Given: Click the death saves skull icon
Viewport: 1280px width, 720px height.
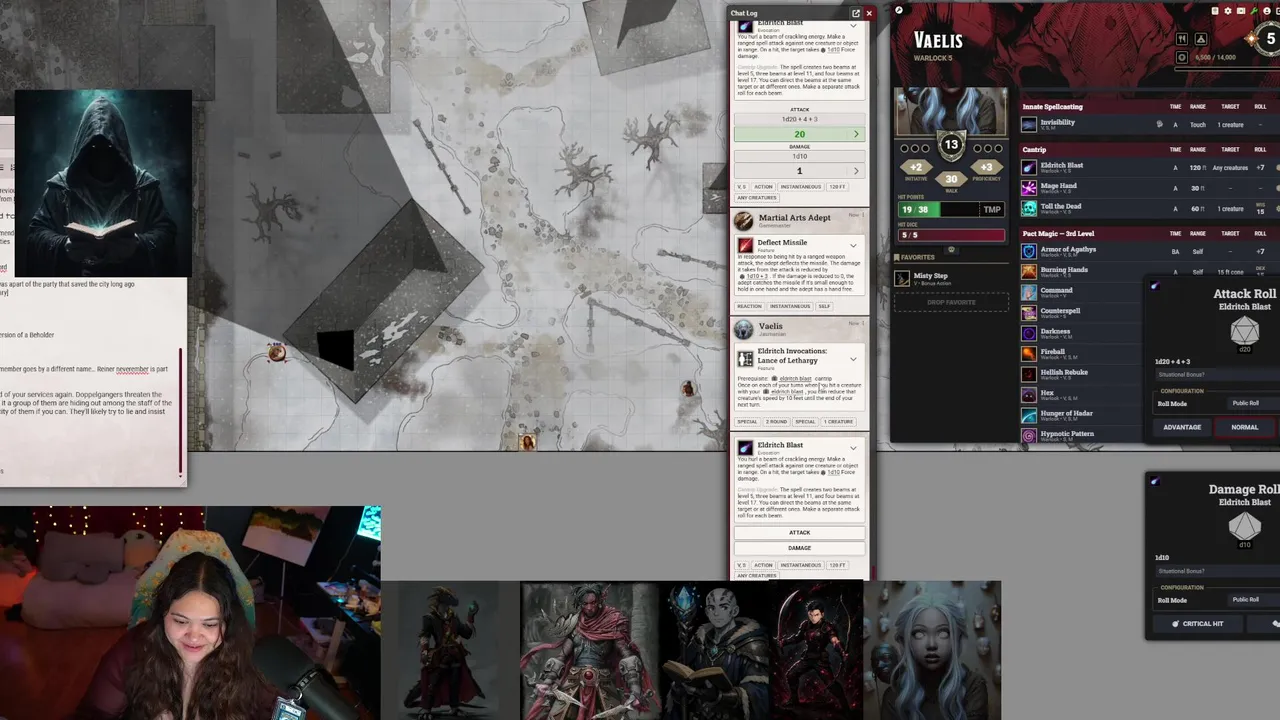Looking at the screenshot, I should (951, 250).
